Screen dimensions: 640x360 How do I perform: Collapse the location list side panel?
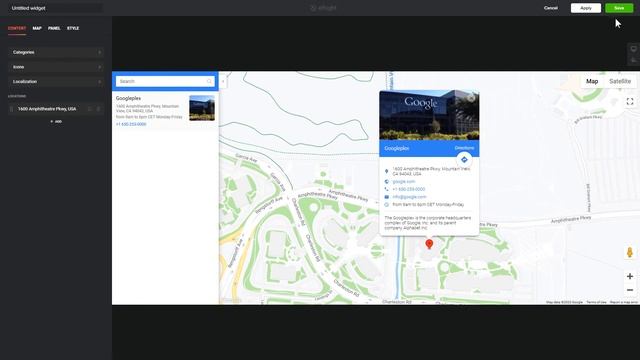223,81
